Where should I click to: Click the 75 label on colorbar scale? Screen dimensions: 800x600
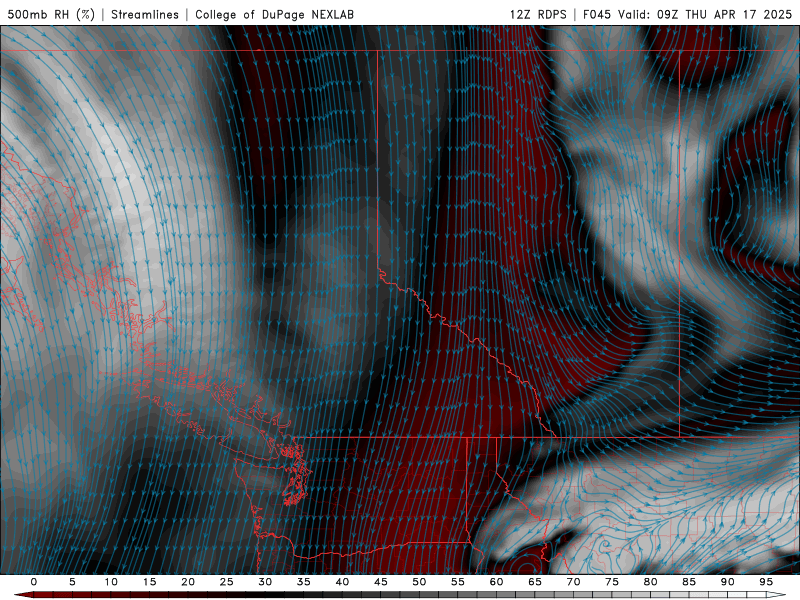[612, 582]
